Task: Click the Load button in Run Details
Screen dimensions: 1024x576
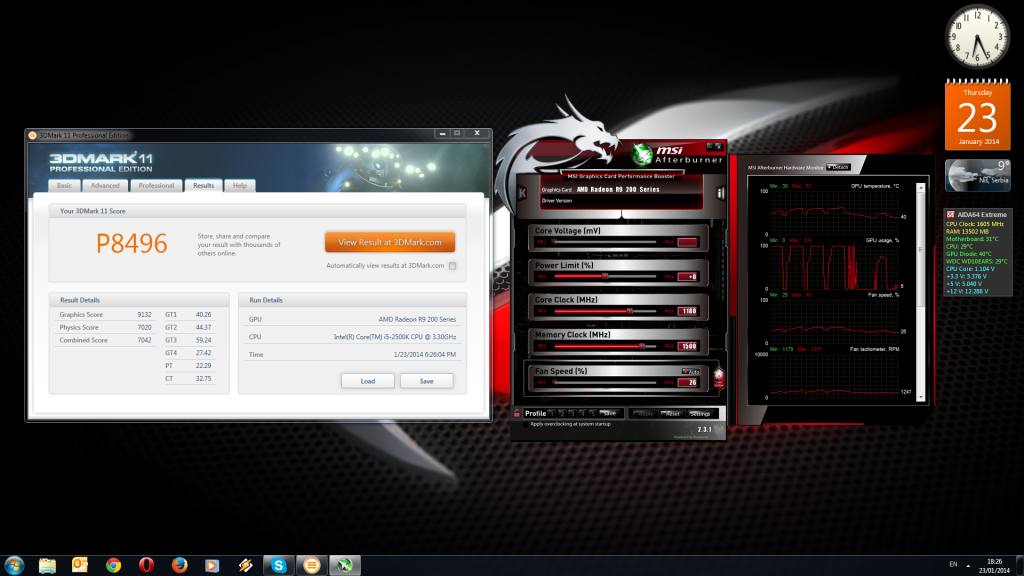Action: tap(368, 381)
